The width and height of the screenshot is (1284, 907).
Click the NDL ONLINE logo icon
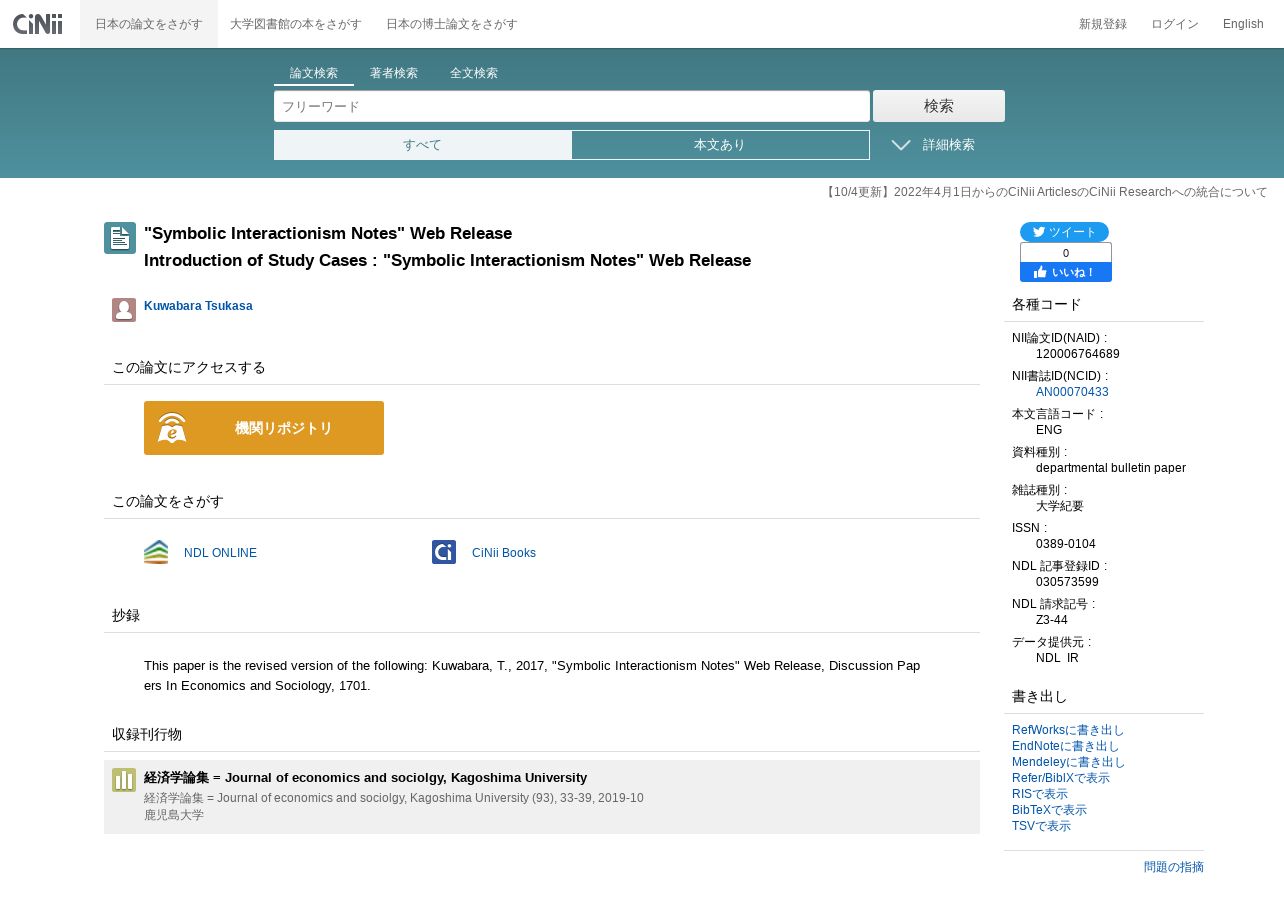click(x=156, y=552)
